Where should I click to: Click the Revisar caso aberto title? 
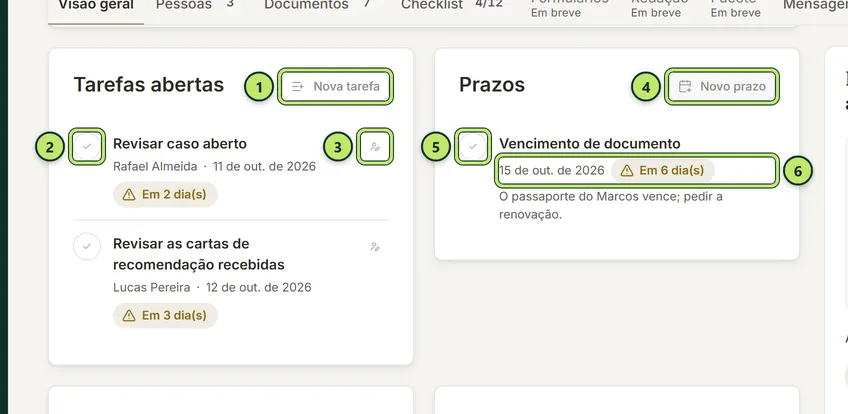coord(180,144)
